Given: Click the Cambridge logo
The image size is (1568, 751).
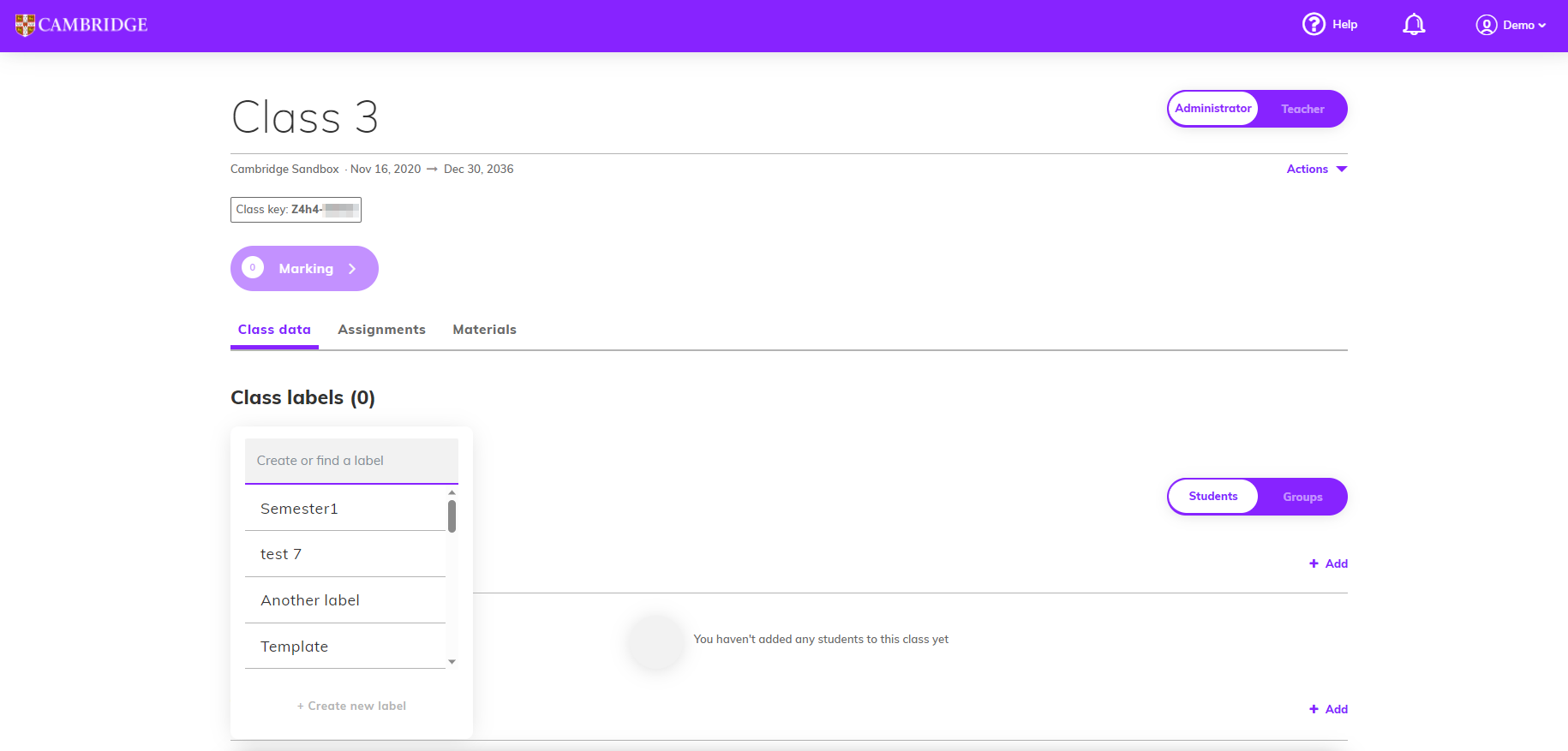Looking at the screenshot, I should 81,25.
